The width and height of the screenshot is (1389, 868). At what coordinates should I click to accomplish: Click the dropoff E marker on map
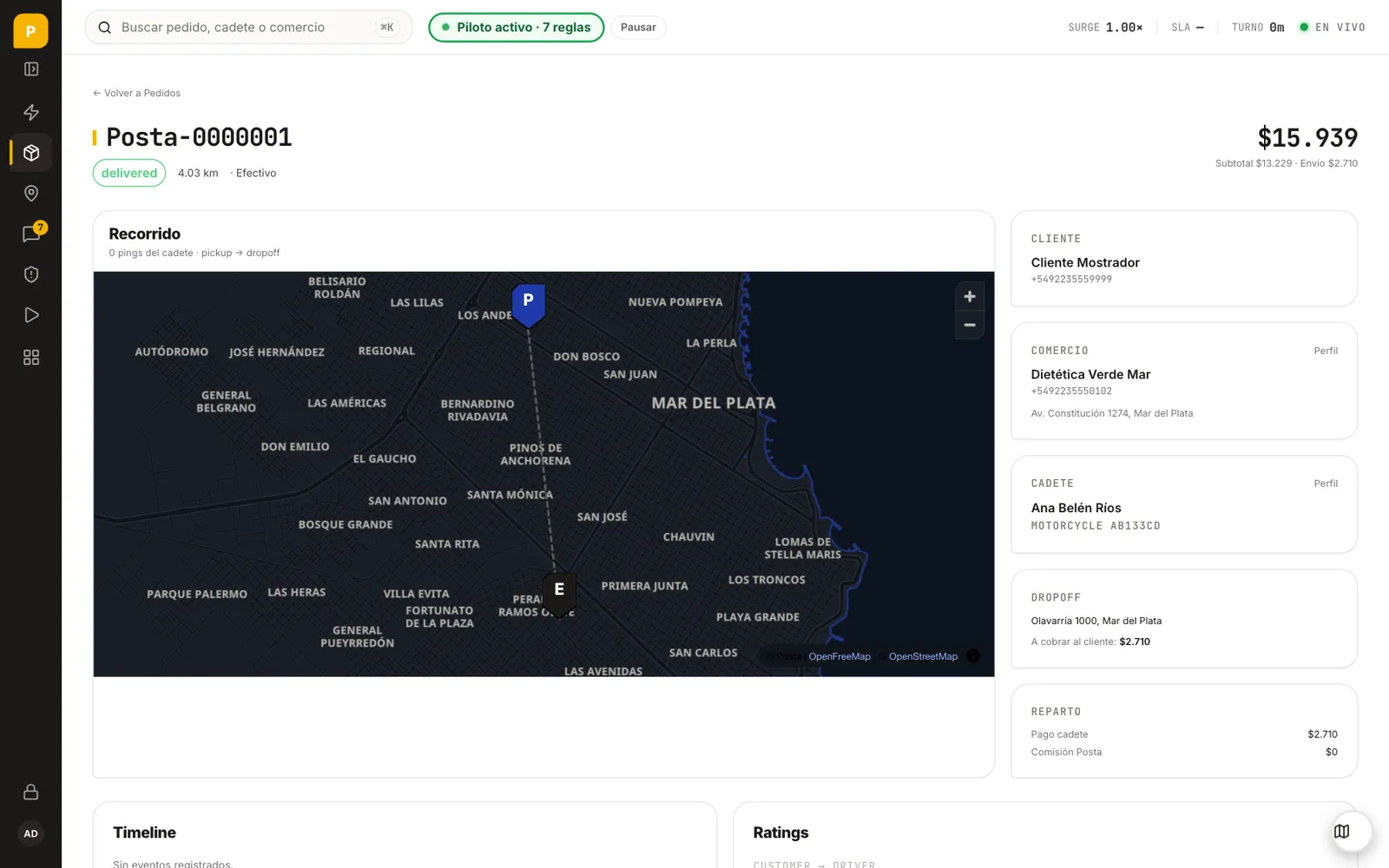click(x=559, y=594)
